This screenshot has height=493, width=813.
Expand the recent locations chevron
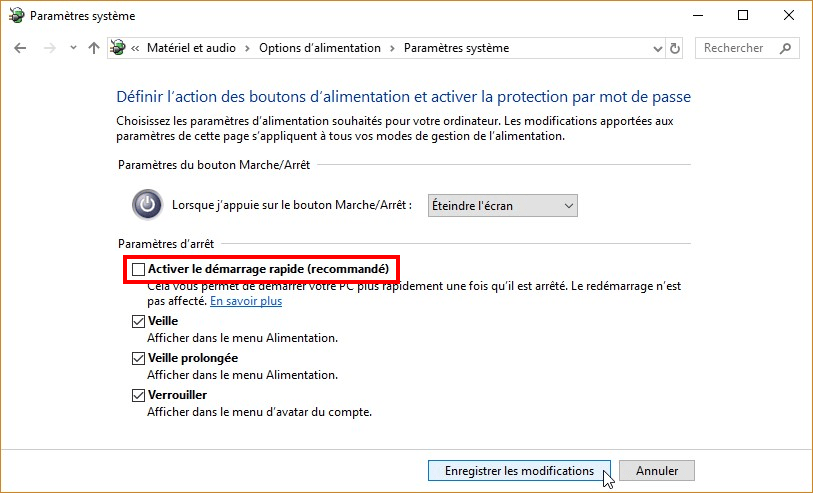[72, 48]
